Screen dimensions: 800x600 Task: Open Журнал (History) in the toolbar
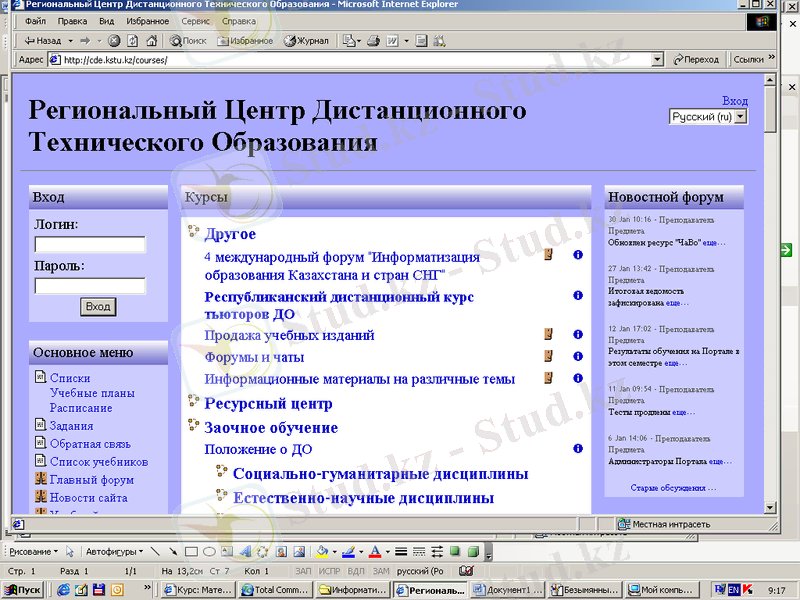click(x=306, y=41)
